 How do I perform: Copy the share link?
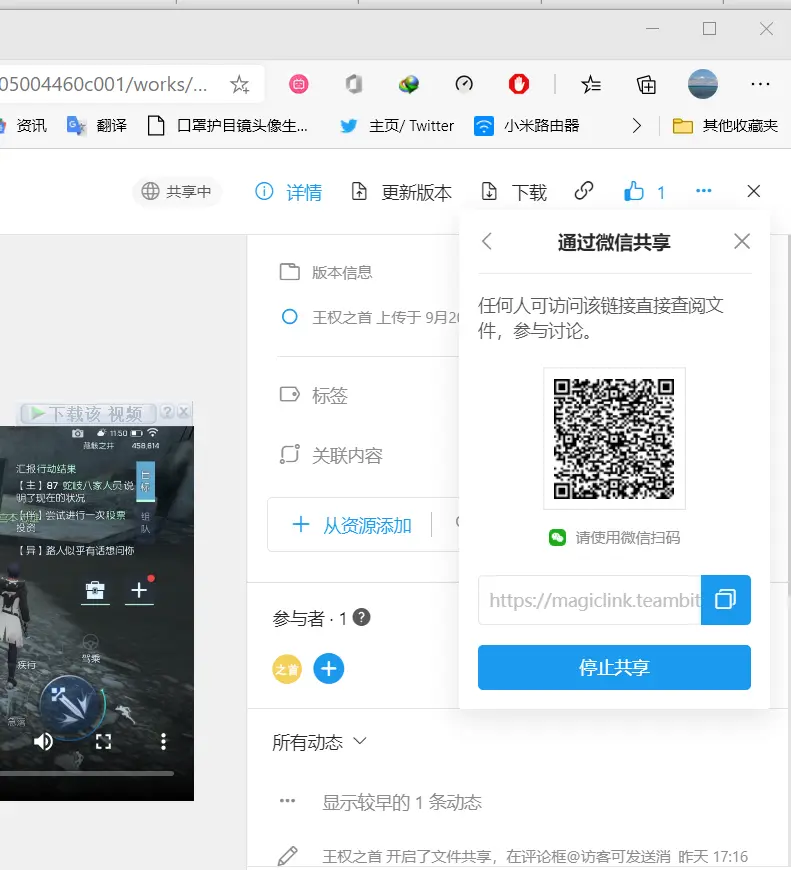726,600
